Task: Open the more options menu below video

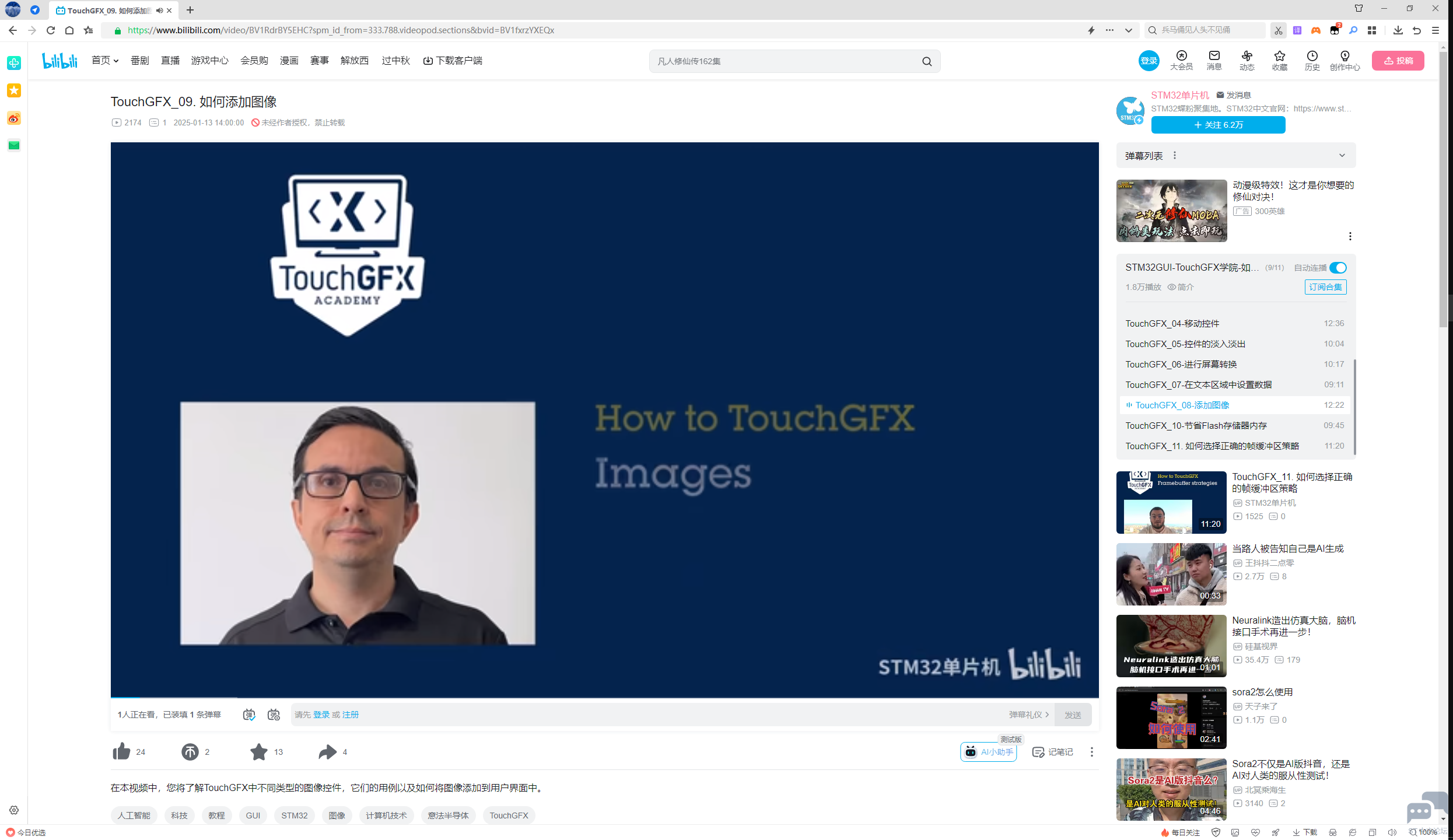Action: 1091,752
